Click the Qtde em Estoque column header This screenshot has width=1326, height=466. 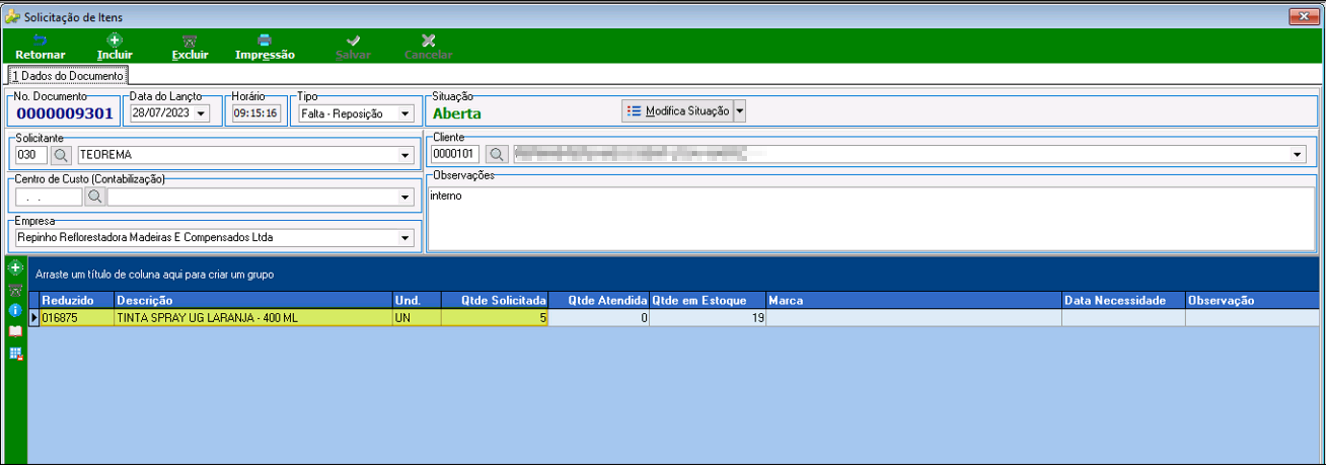pyautogui.click(x=707, y=300)
